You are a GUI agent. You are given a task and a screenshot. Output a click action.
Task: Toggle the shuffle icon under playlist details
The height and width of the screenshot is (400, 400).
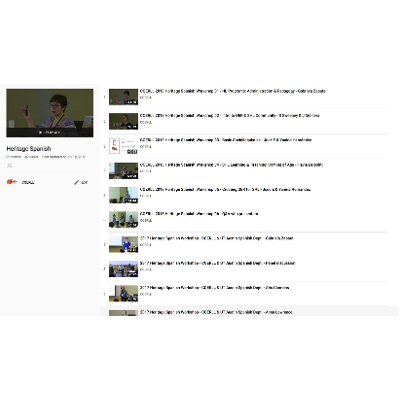point(9,165)
